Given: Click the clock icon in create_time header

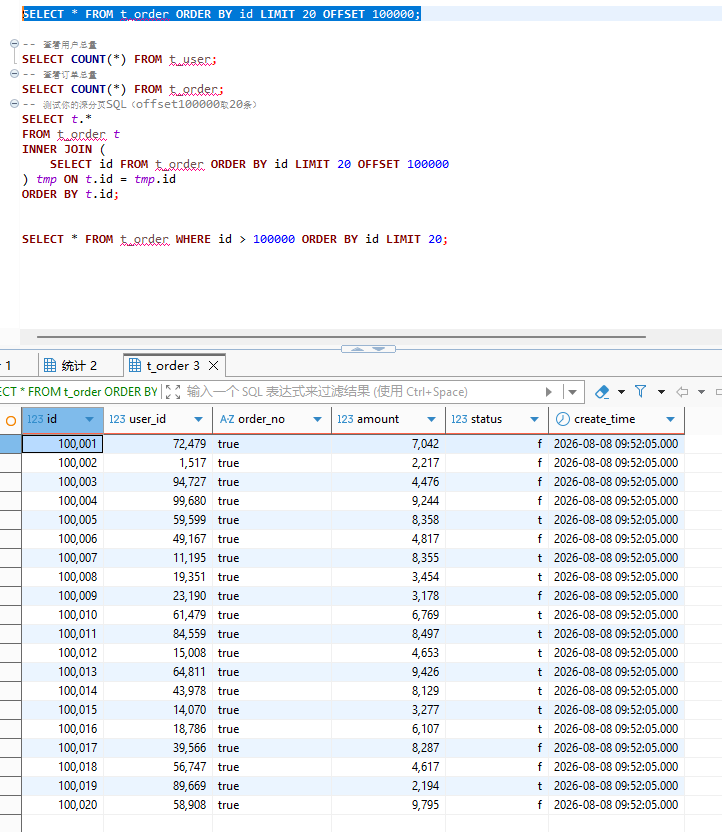Looking at the screenshot, I should 562,419.
